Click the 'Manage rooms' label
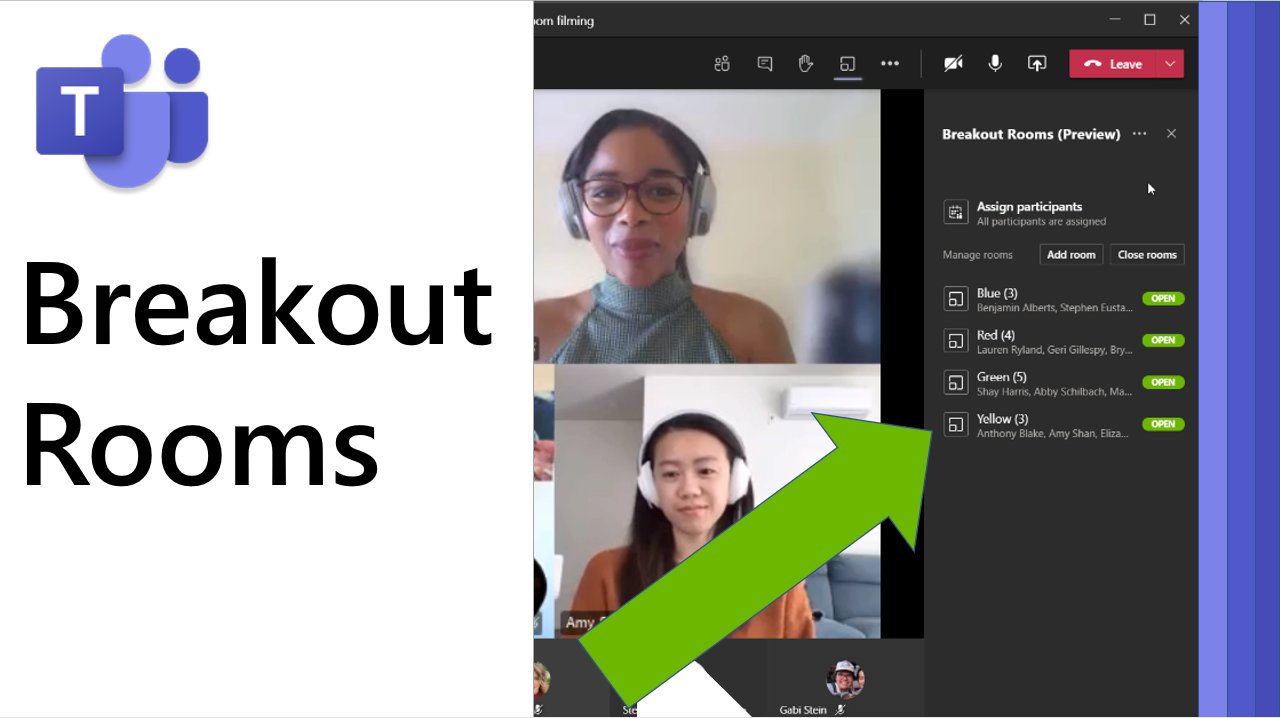The height and width of the screenshot is (718, 1280). 977,255
